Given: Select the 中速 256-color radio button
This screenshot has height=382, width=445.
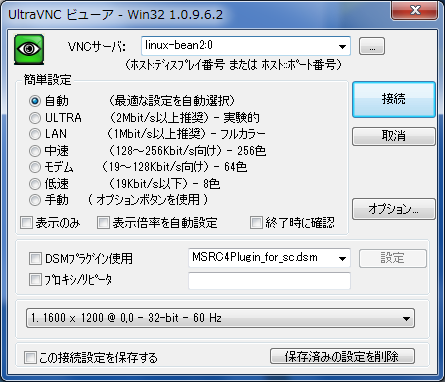Looking at the screenshot, I should tap(35, 151).
